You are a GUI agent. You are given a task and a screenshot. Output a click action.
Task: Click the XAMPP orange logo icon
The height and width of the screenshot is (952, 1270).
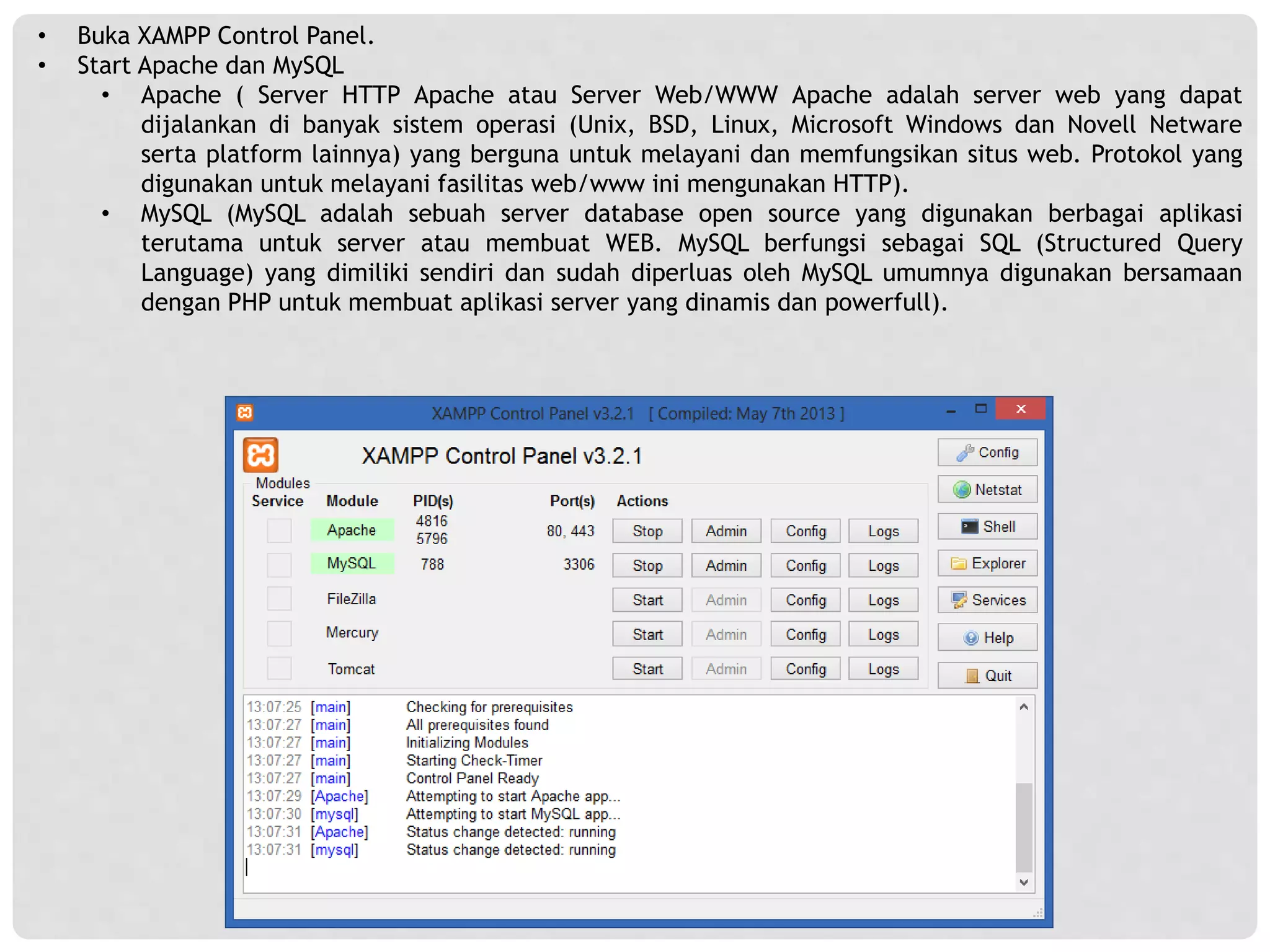260,456
